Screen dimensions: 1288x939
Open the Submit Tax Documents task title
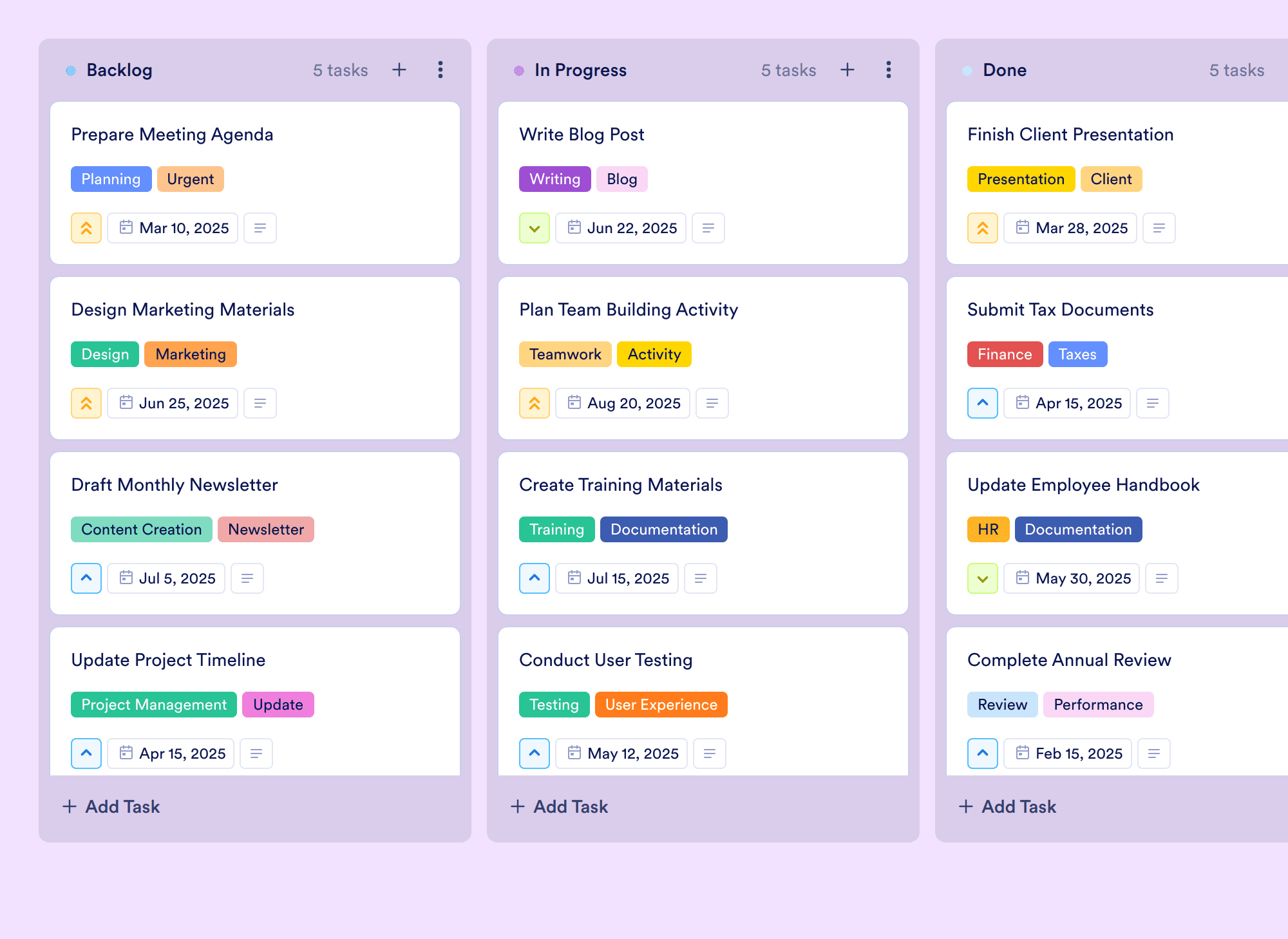(x=1060, y=309)
